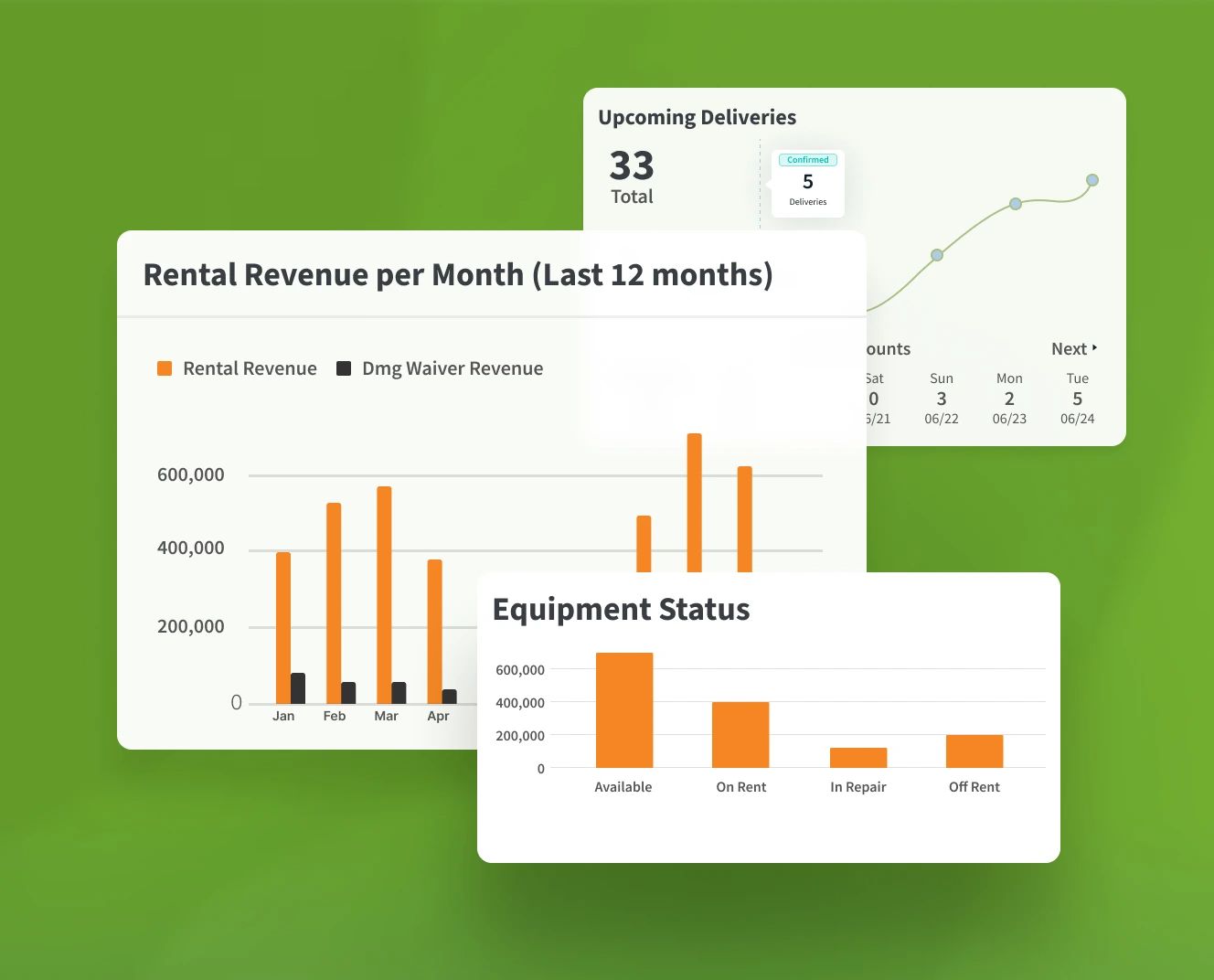Click the 33 Total deliveries figure
This screenshot has height=980, width=1214.
tap(632, 166)
